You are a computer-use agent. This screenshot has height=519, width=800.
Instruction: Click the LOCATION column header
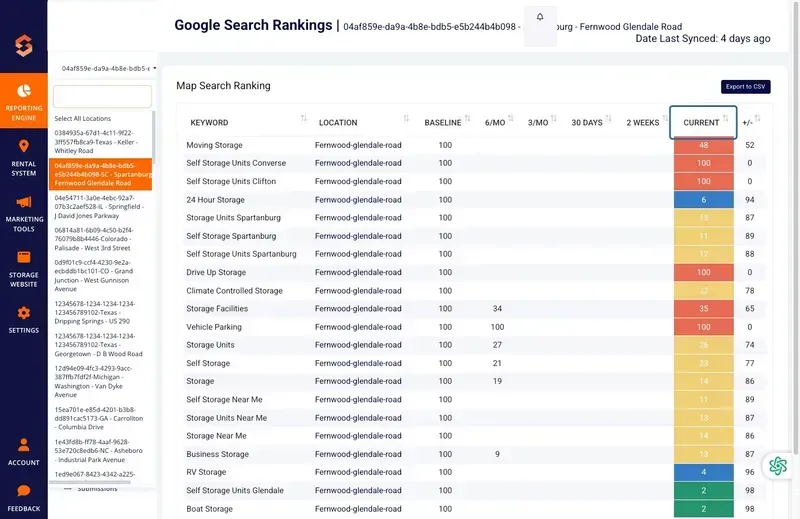pyautogui.click(x=338, y=122)
